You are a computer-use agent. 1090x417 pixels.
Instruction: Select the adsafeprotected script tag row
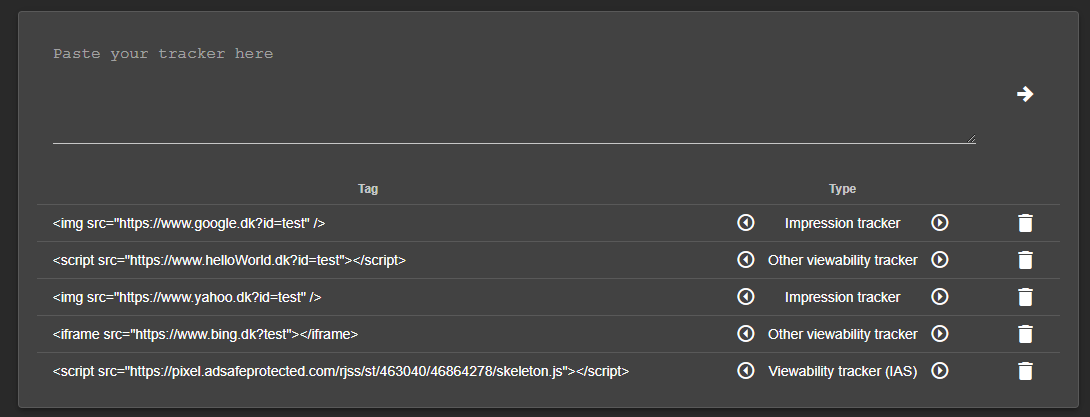pyautogui.click(x=548, y=371)
